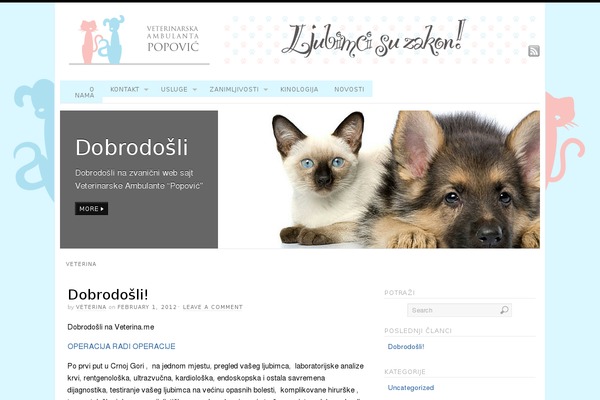Click the search magnifier icon
This screenshot has width=600, height=400.
504,310
